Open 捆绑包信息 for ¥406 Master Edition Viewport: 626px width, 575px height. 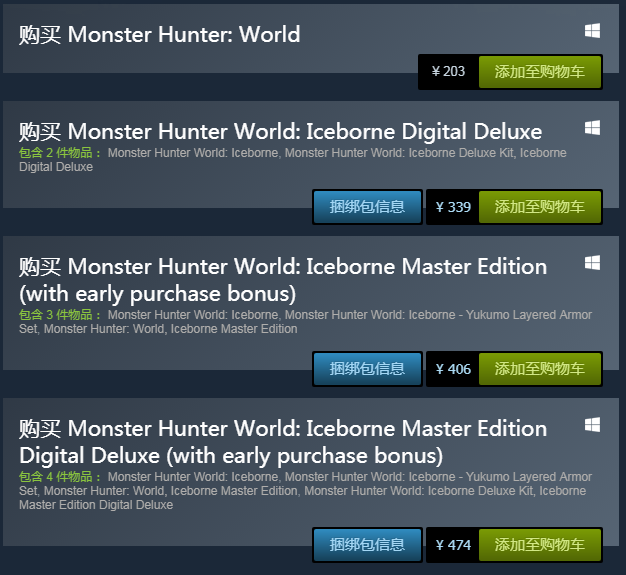[x=367, y=369]
